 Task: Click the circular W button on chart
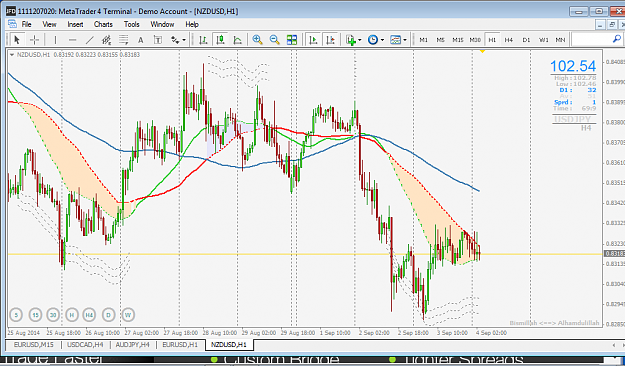click(x=128, y=315)
